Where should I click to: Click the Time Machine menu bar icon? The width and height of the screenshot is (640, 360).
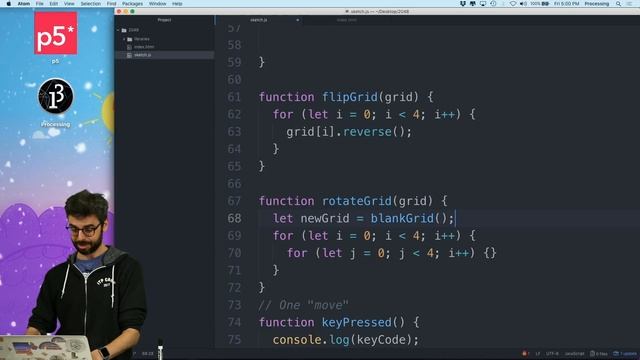coord(493,4)
